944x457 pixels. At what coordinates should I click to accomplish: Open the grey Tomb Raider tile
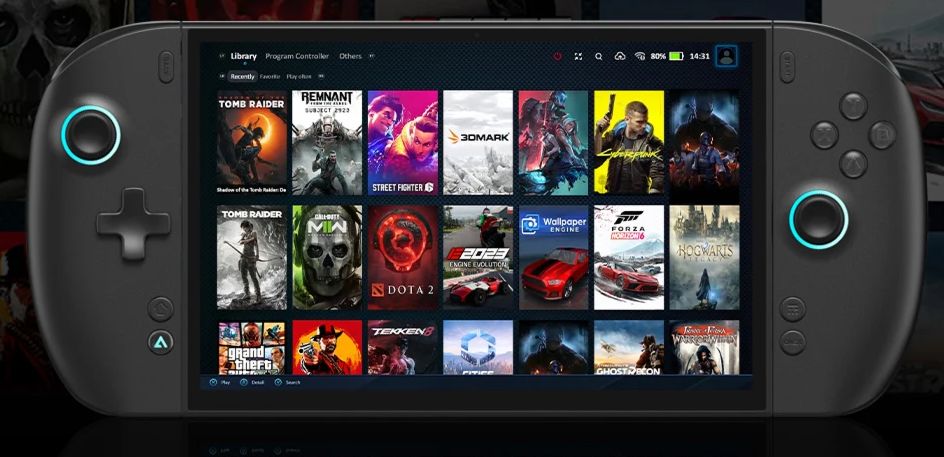252,257
